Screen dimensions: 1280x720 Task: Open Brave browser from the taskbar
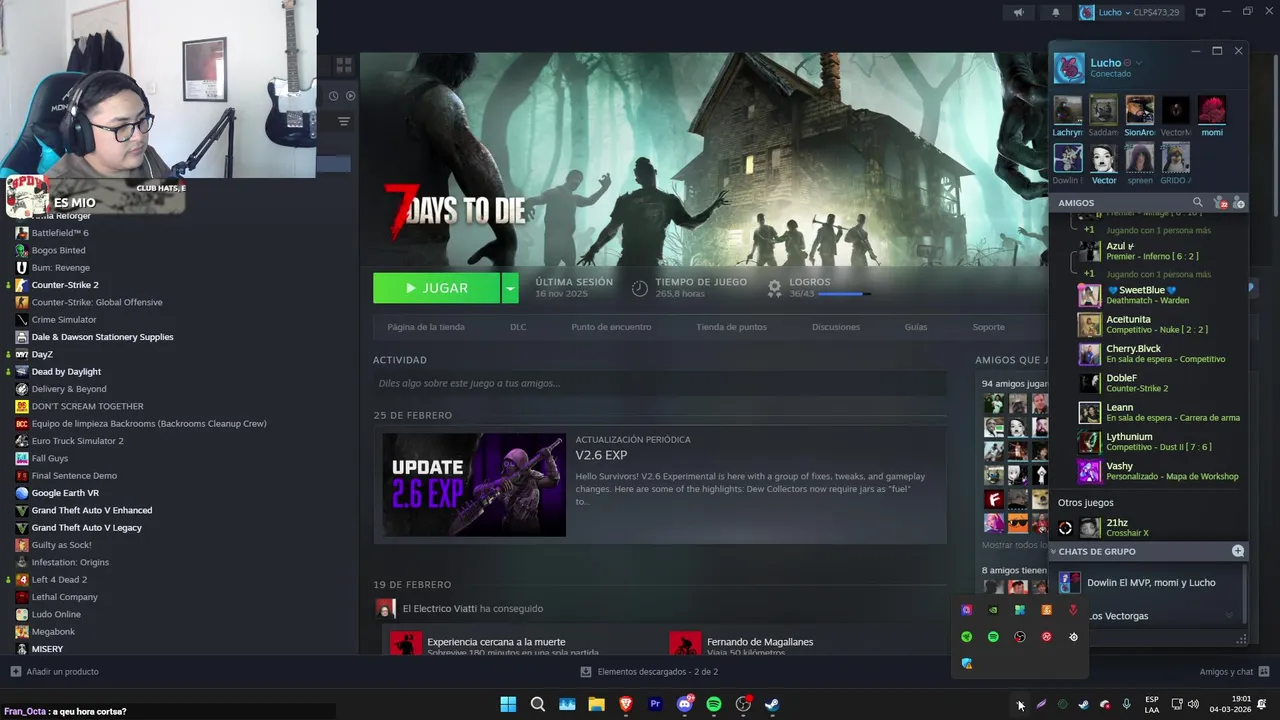(x=626, y=704)
